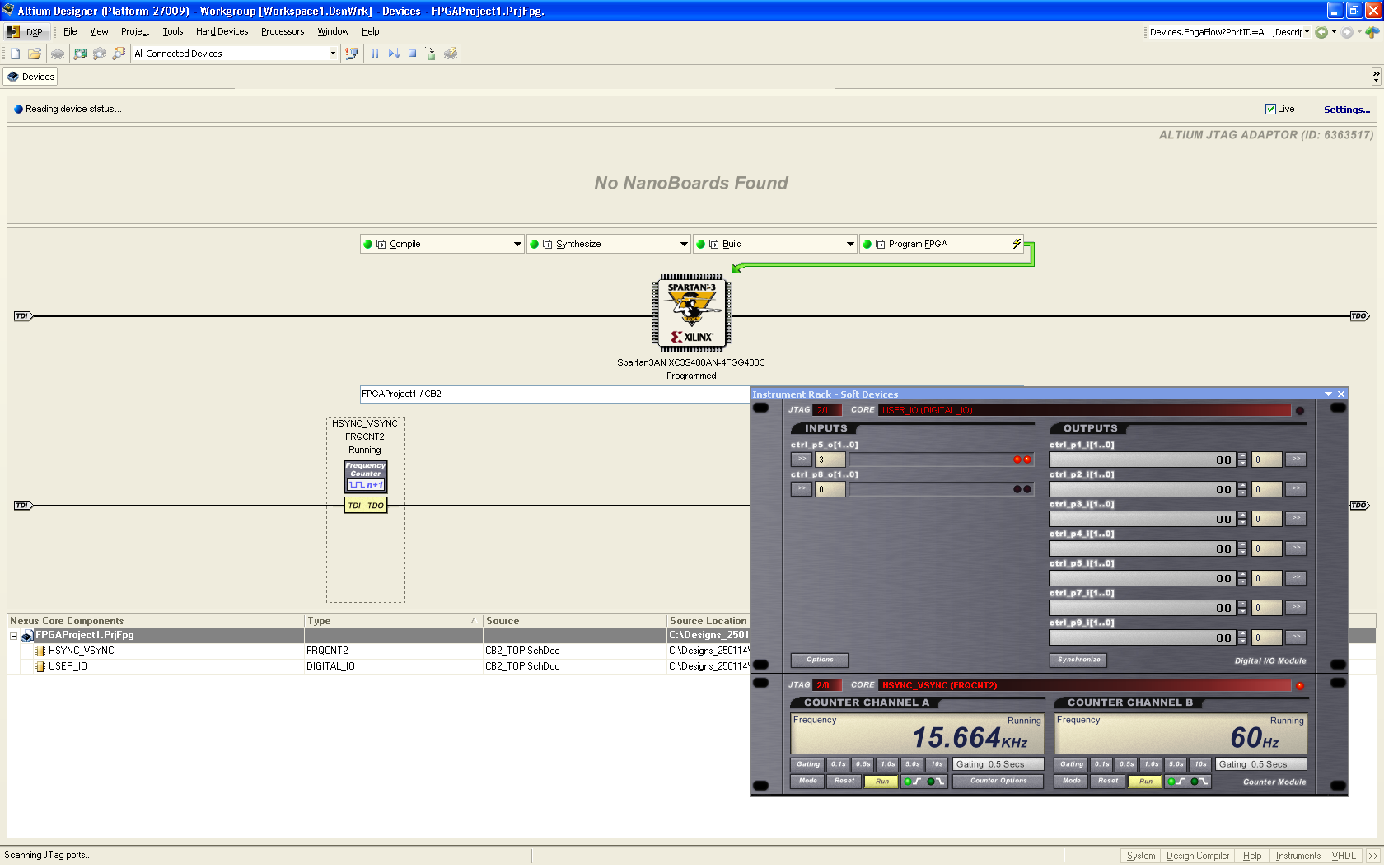Set Channel A gating to 1.0s
This screenshot has height=868, width=1384.
[x=888, y=764]
